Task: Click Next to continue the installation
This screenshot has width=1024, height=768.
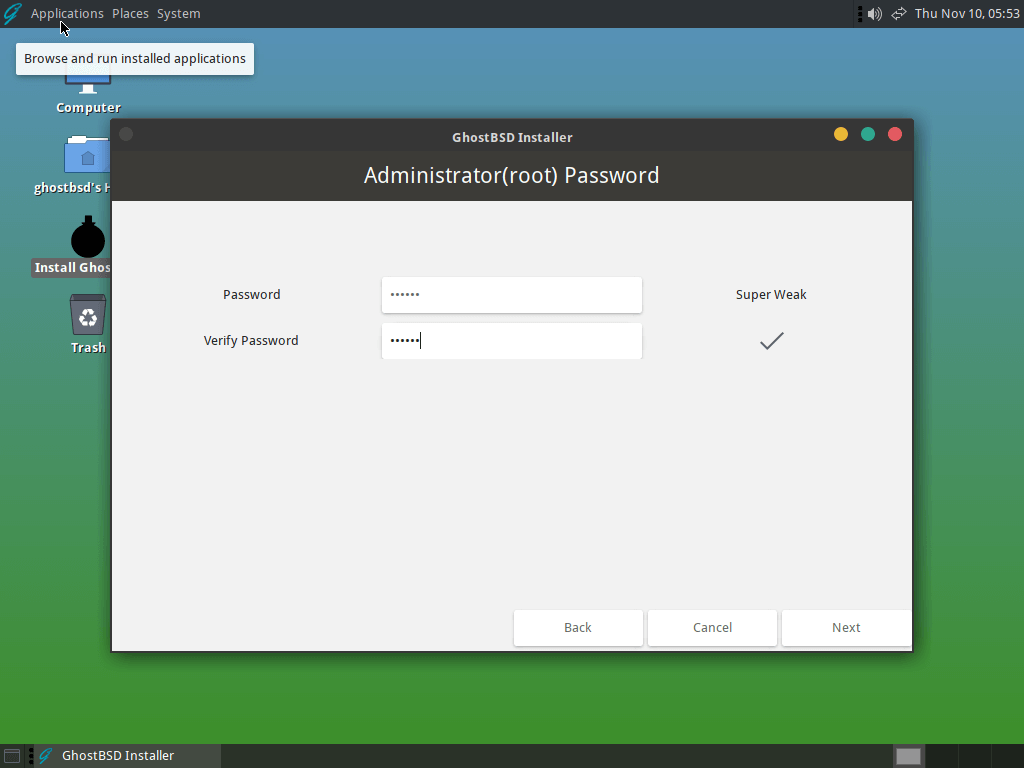Action: [846, 628]
